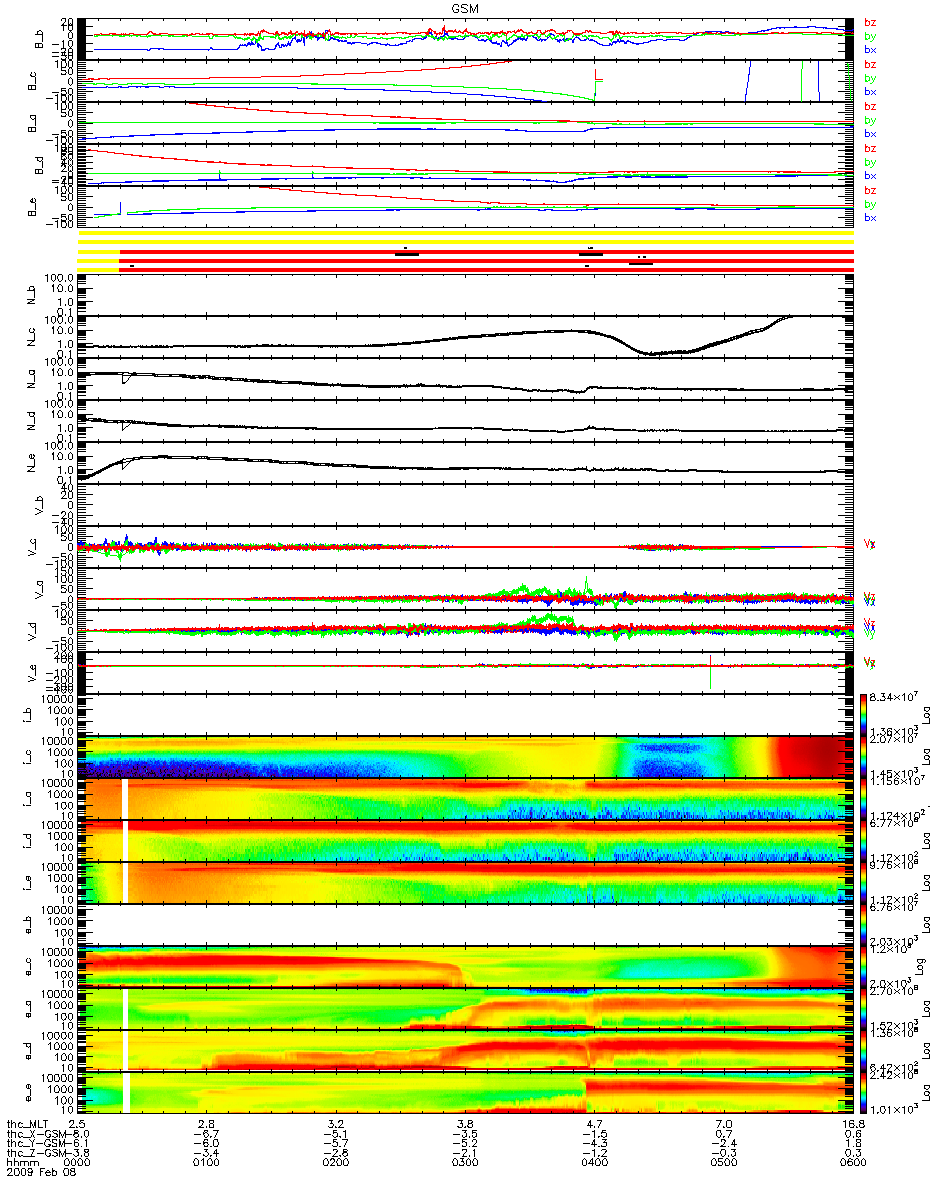Click the X-GSM value -6.7
Screen dimensions: 930x1200
pos(207,1134)
